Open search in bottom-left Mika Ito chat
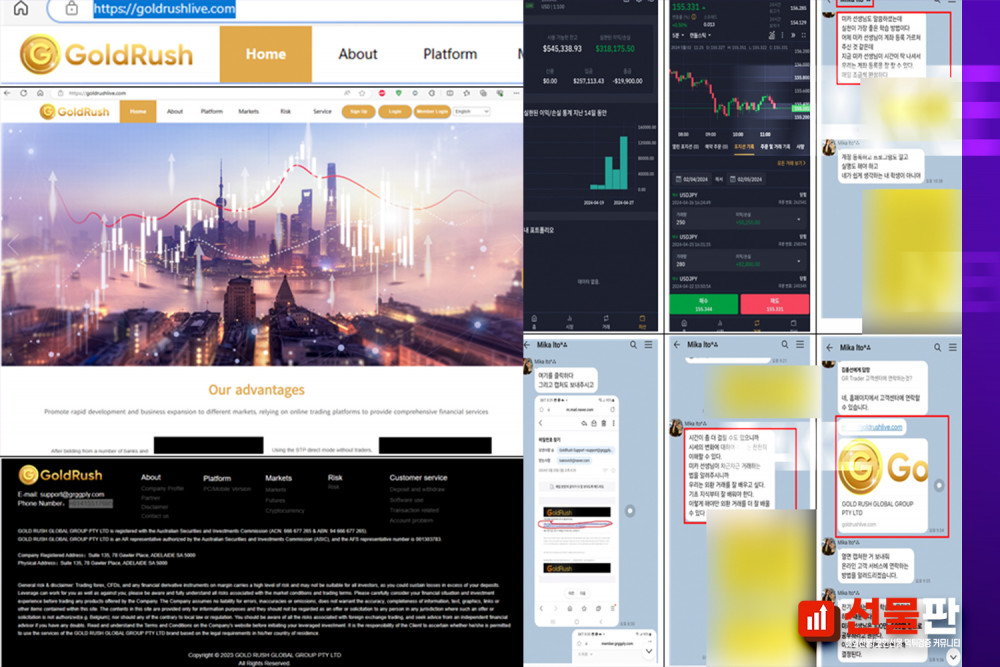The image size is (1000, 667). [x=632, y=345]
